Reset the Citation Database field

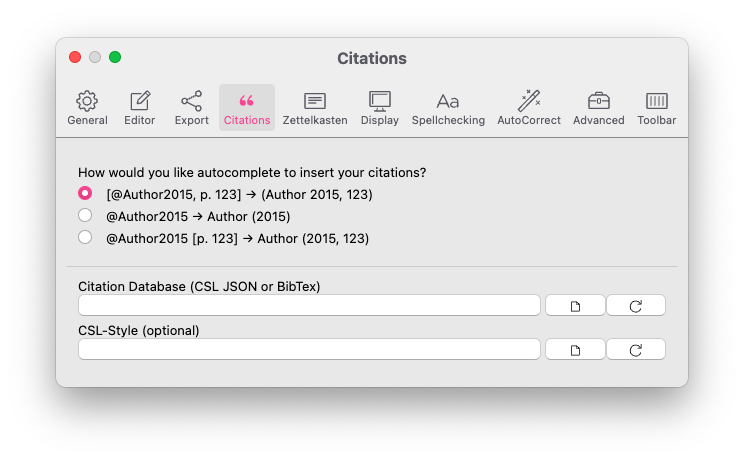pos(636,306)
